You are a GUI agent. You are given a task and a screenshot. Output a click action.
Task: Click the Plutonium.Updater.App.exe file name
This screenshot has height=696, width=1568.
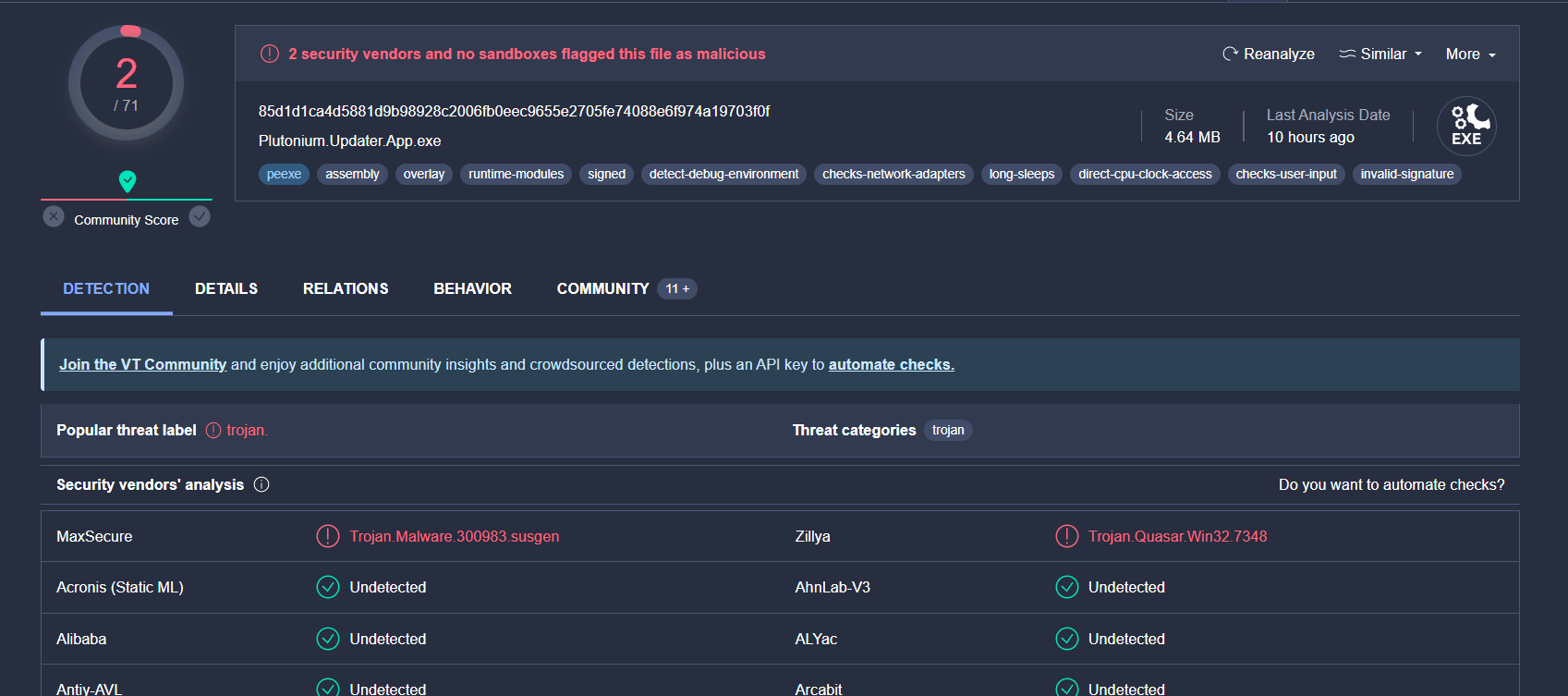coord(349,140)
